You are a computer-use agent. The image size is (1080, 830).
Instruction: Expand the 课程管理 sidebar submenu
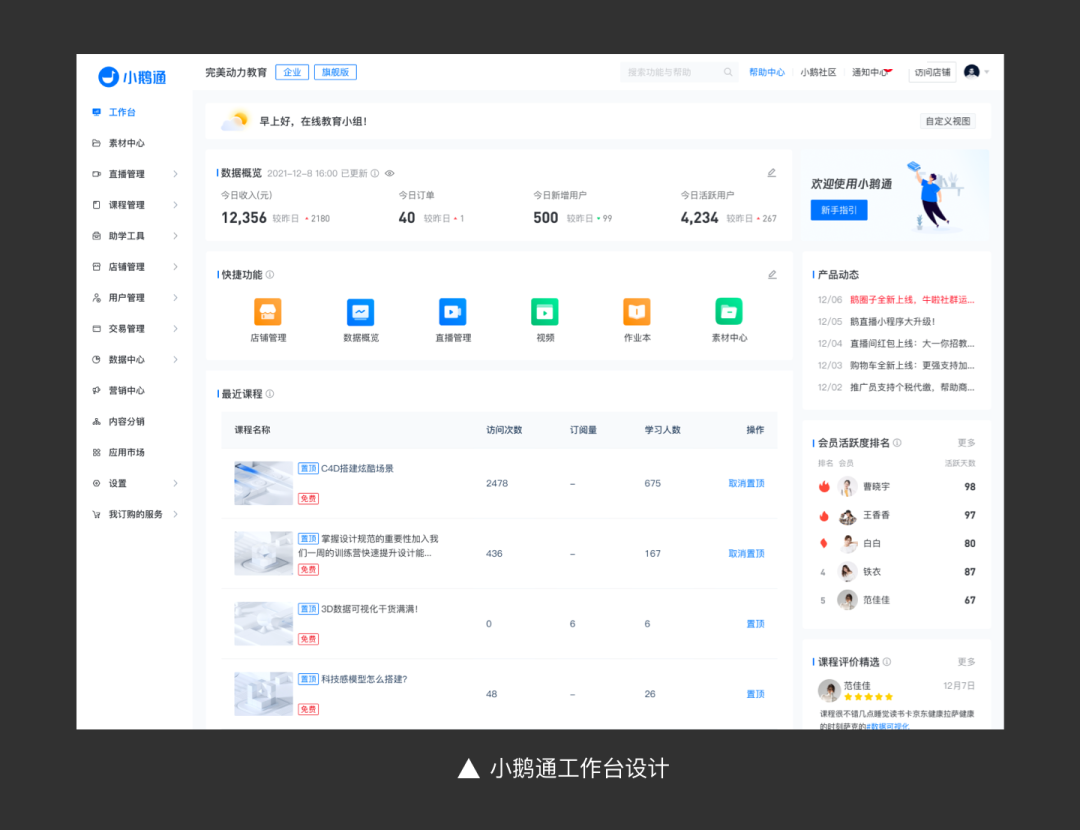point(175,205)
